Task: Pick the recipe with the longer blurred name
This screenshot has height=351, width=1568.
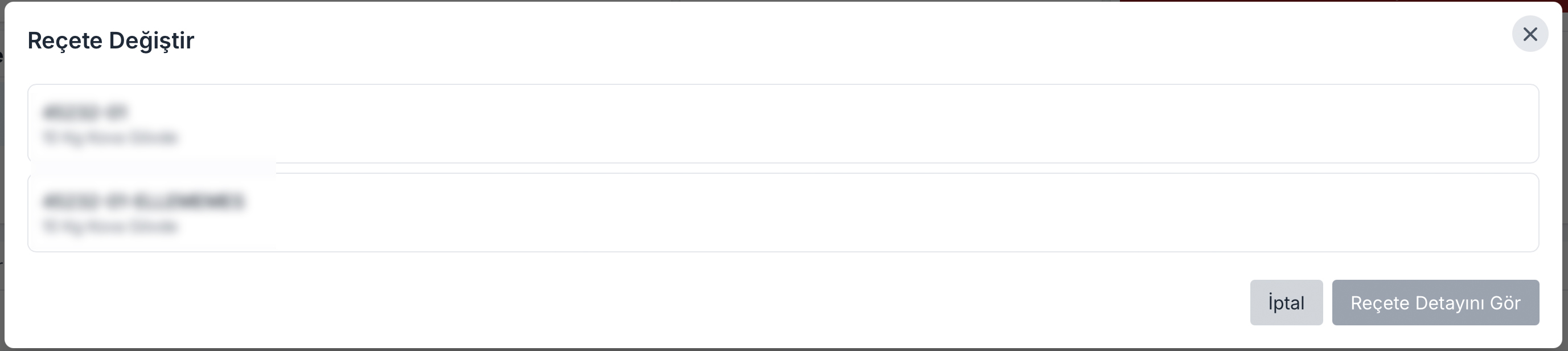Action: click(783, 213)
